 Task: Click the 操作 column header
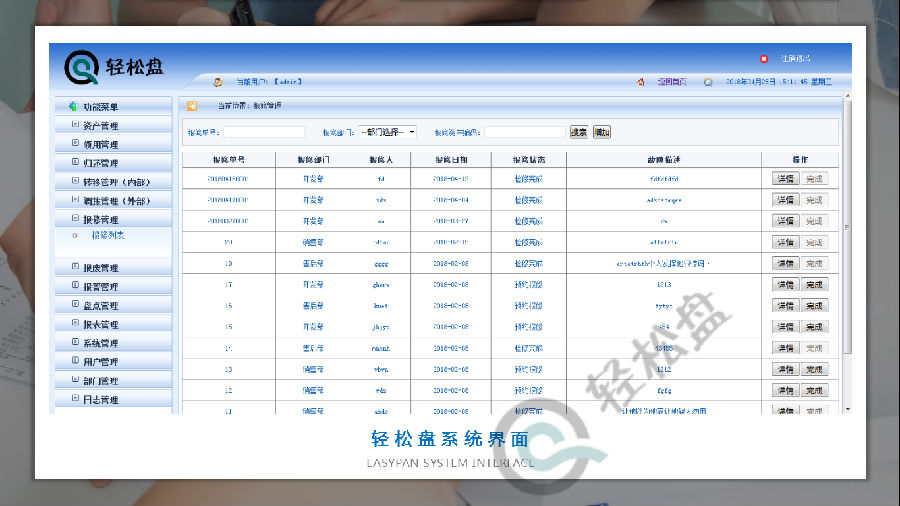(x=800, y=159)
